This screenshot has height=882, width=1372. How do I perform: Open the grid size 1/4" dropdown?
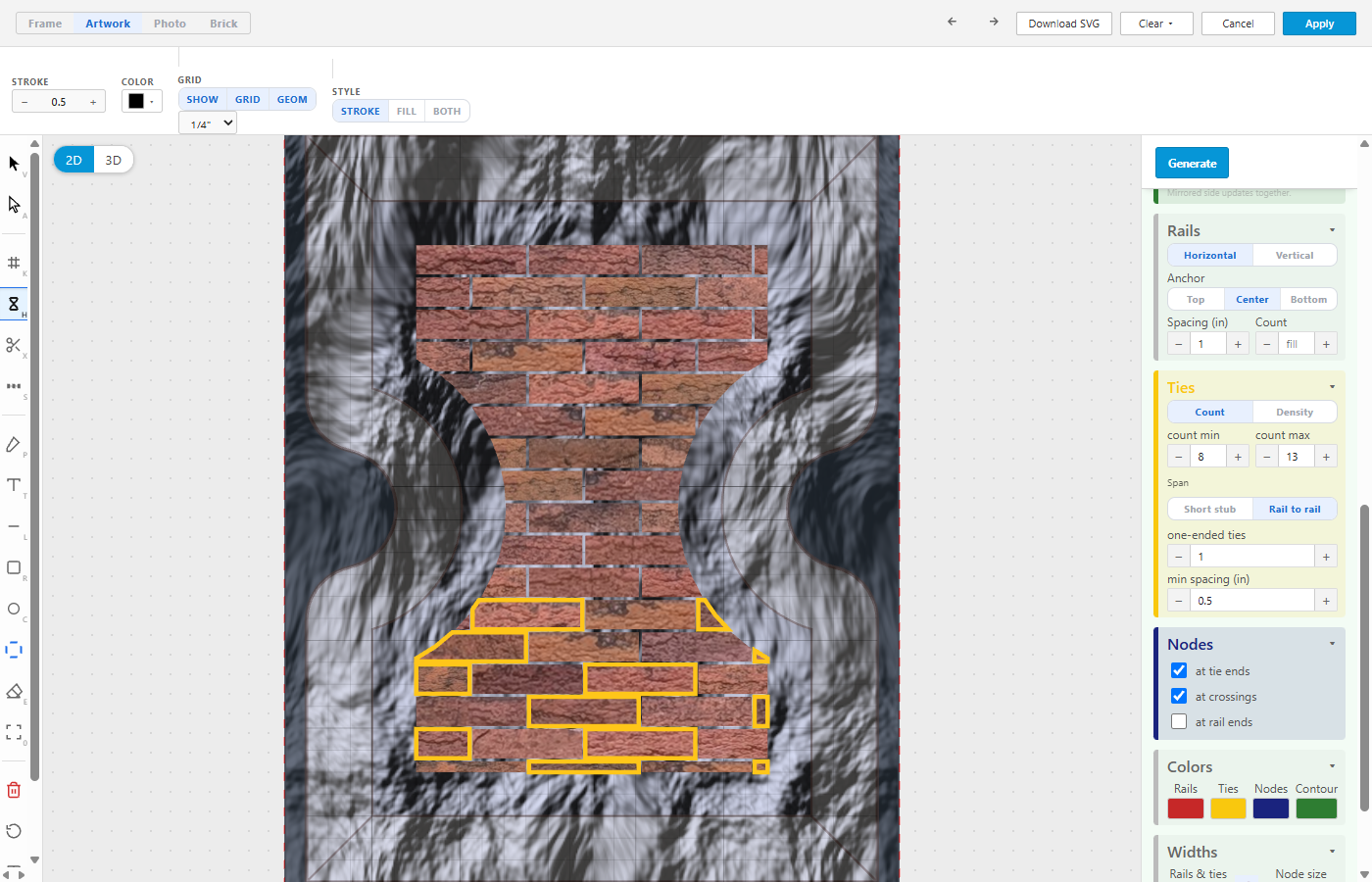[x=208, y=123]
